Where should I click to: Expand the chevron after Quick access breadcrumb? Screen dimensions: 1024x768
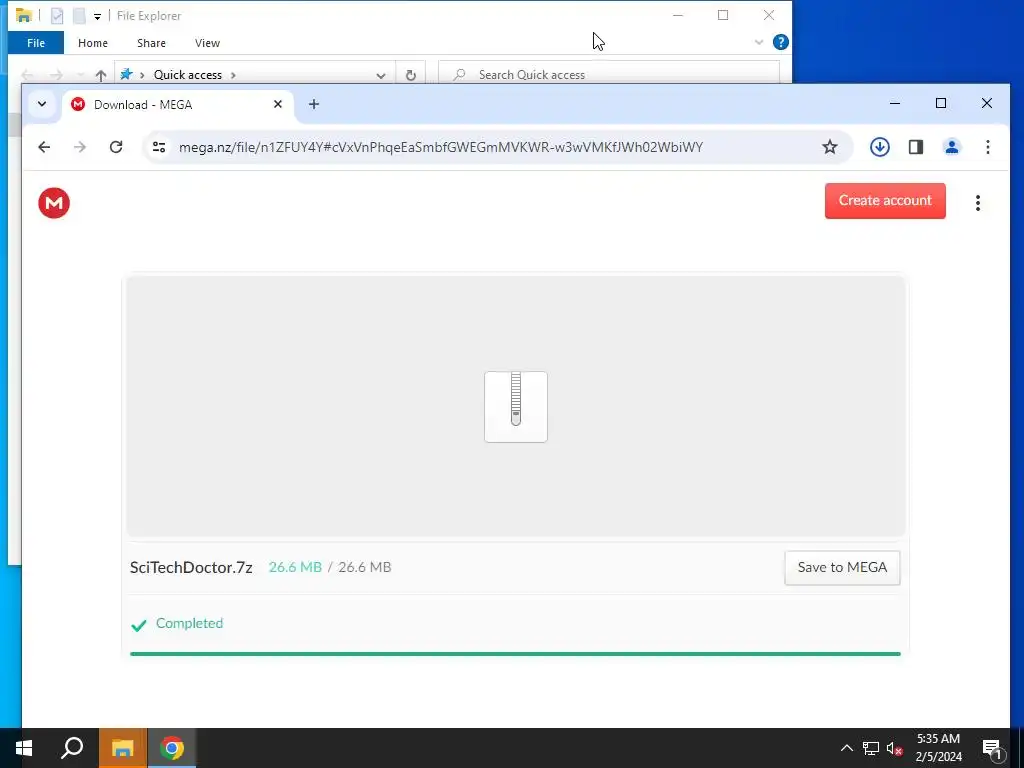(x=233, y=75)
